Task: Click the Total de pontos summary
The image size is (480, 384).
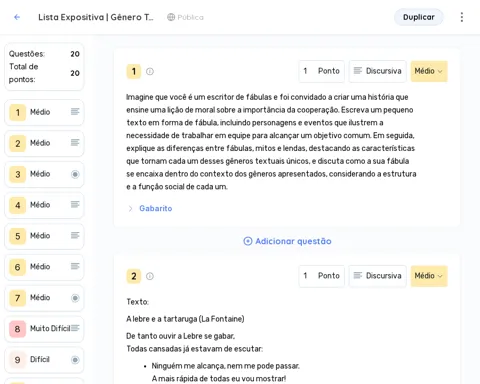Action: click(44, 73)
